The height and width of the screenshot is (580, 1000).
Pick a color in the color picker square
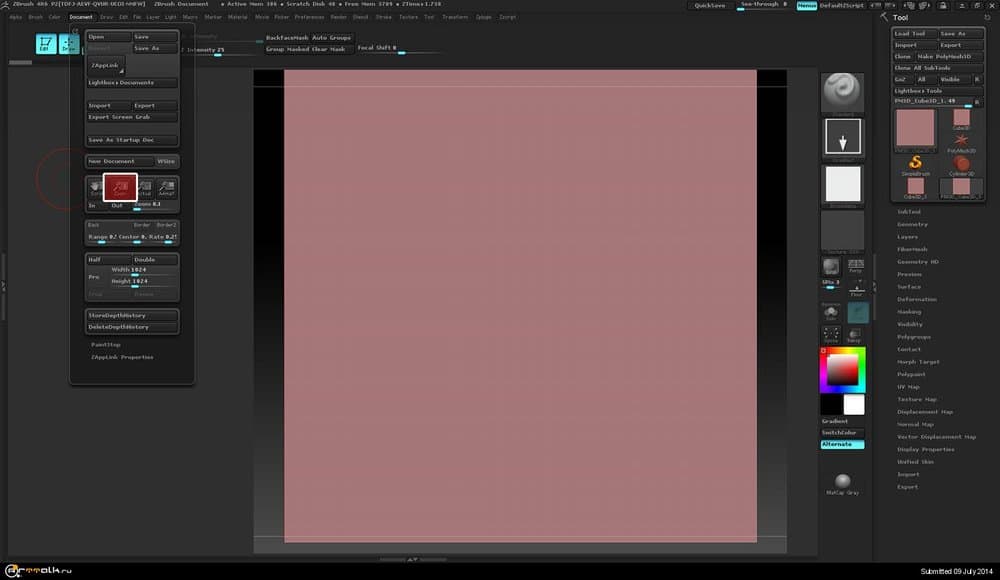[x=842, y=369]
